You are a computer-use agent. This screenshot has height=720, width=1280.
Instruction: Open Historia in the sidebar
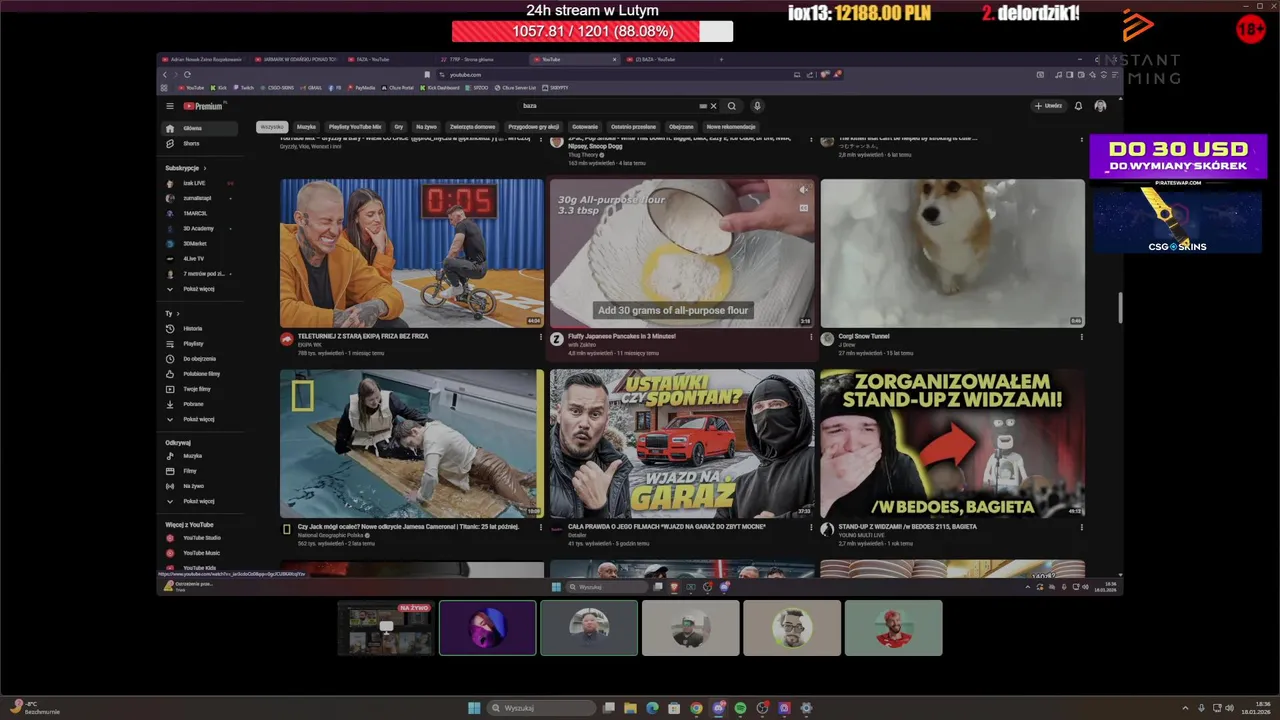(x=201, y=328)
